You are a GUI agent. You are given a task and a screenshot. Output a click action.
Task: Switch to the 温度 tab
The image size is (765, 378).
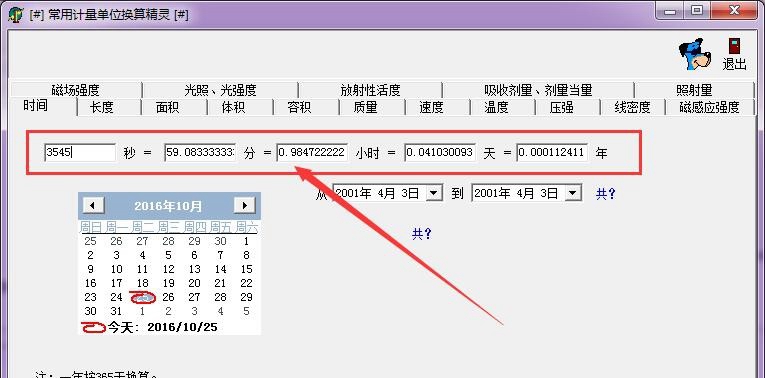tap(496, 107)
